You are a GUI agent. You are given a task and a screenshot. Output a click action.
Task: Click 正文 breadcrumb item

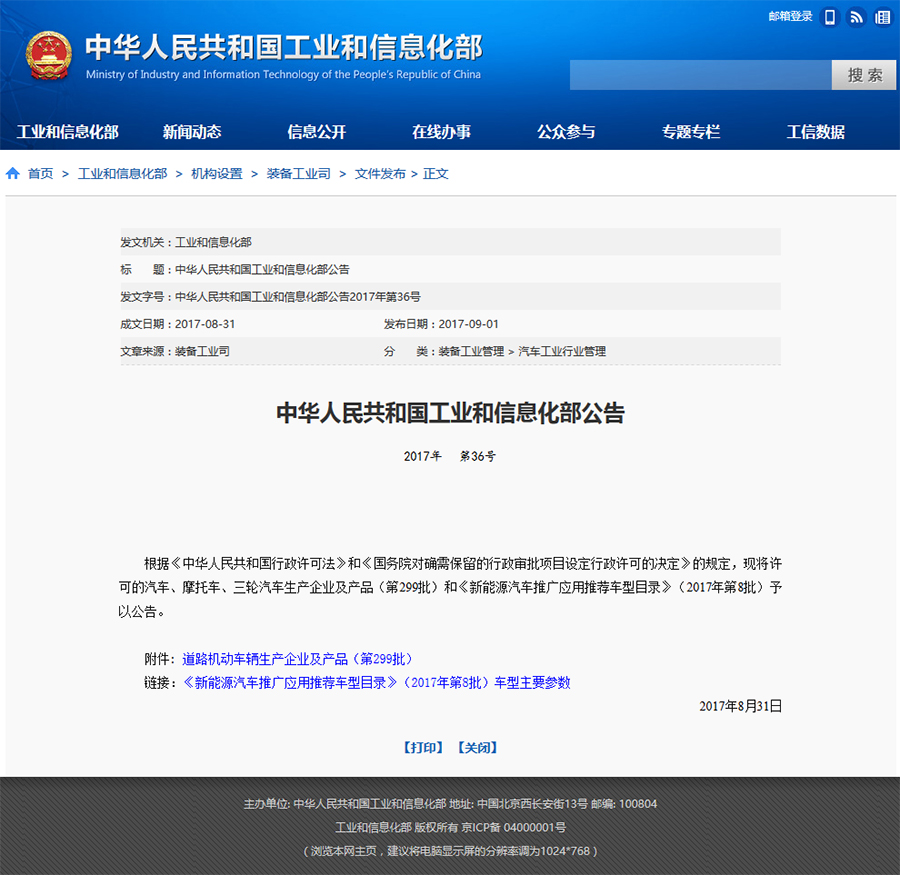click(x=436, y=173)
